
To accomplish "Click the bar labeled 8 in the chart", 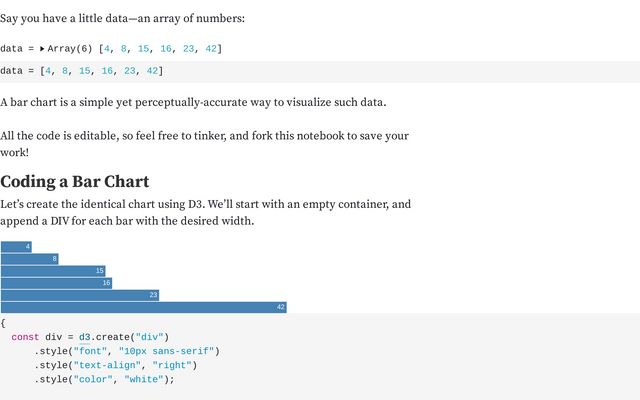I will coord(30,259).
